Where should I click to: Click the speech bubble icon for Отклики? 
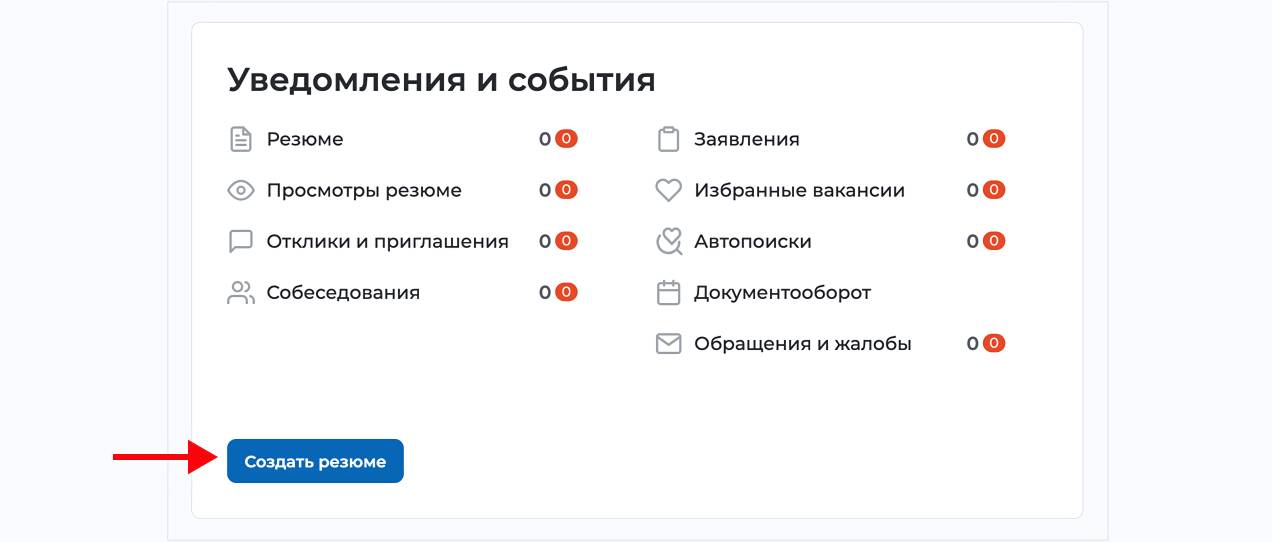tap(241, 241)
